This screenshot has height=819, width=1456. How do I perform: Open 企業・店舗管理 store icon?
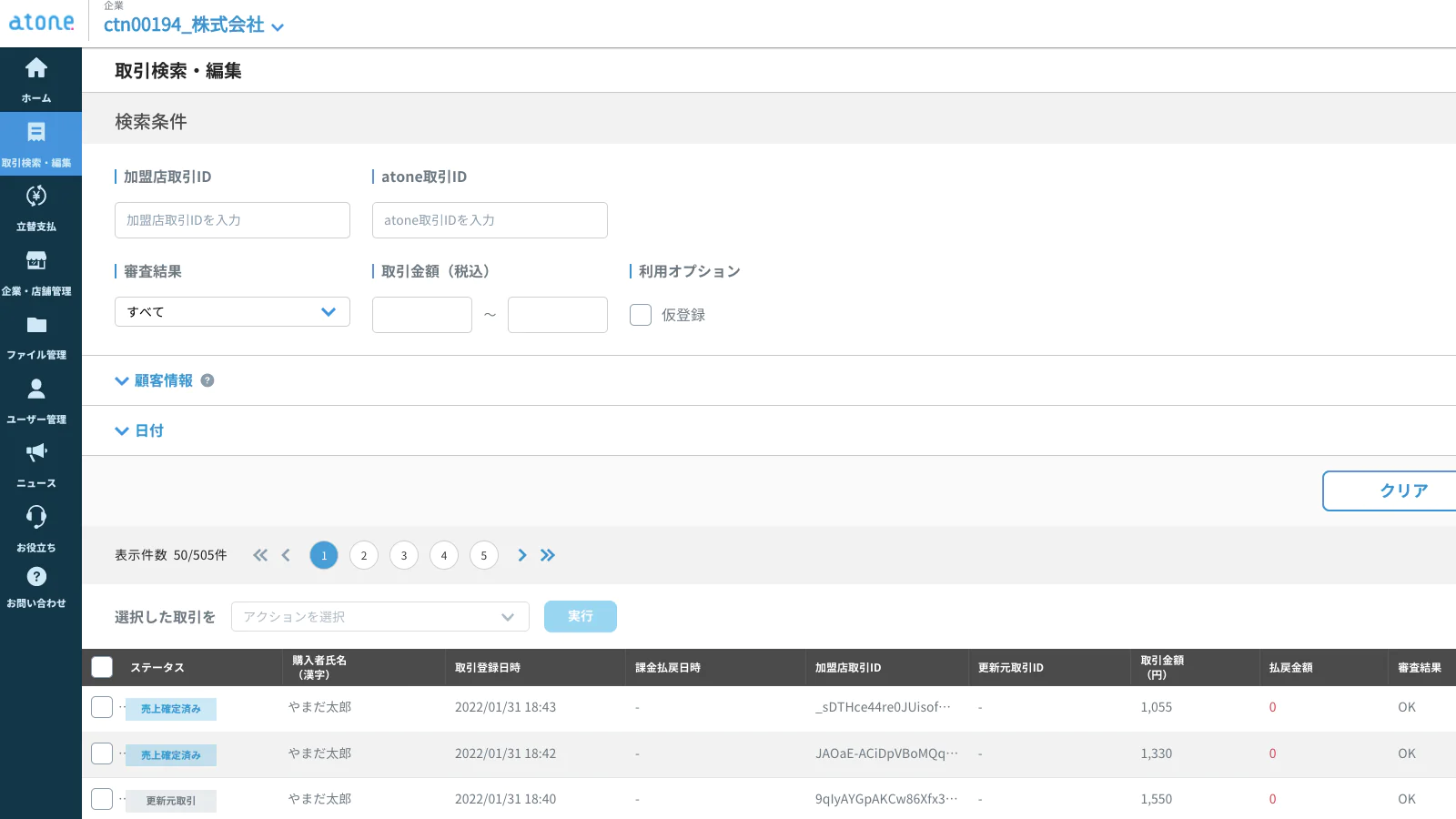36,261
